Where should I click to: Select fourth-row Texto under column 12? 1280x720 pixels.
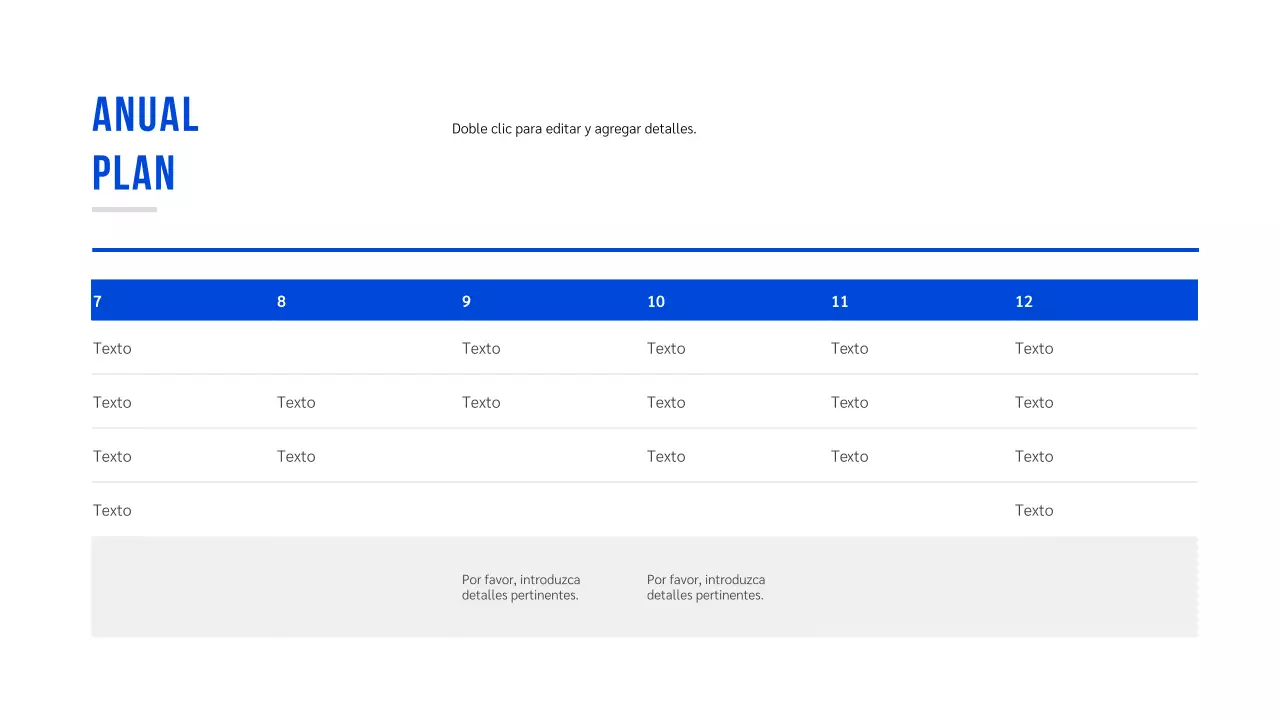click(x=1034, y=510)
